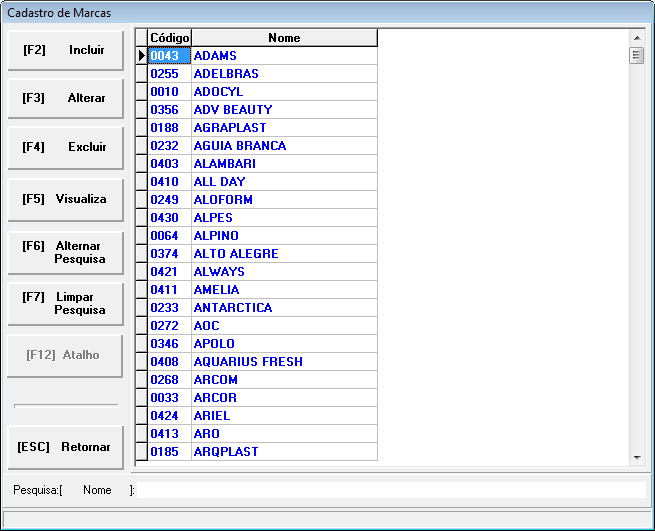The image size is (655, 531).
Task: Select the ALTO ALEGRE entry
Action: [x=284, y=254]
